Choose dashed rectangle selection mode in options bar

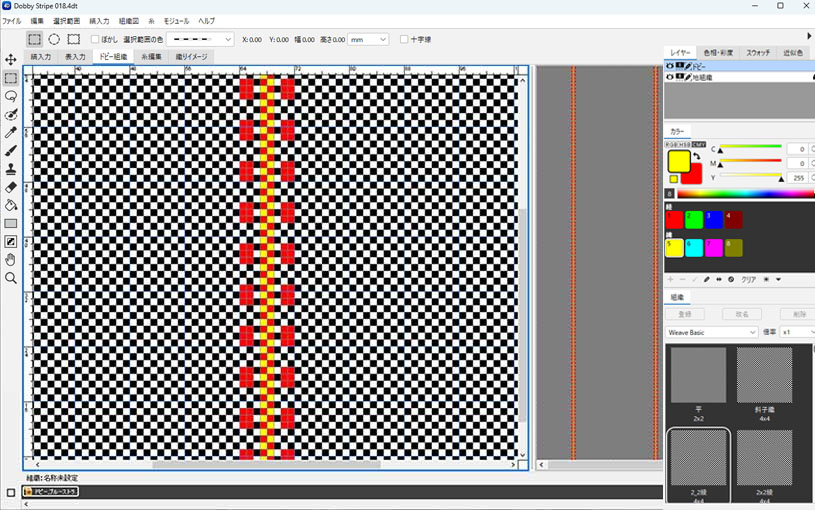[x=74, y=39]
